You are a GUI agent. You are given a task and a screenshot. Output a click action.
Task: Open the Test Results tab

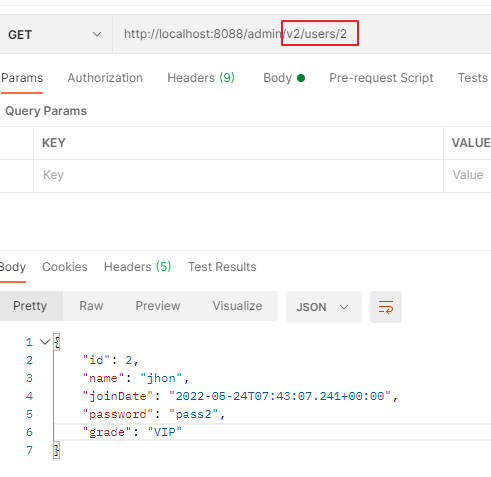pyautogui.click(x=222, y=267)
